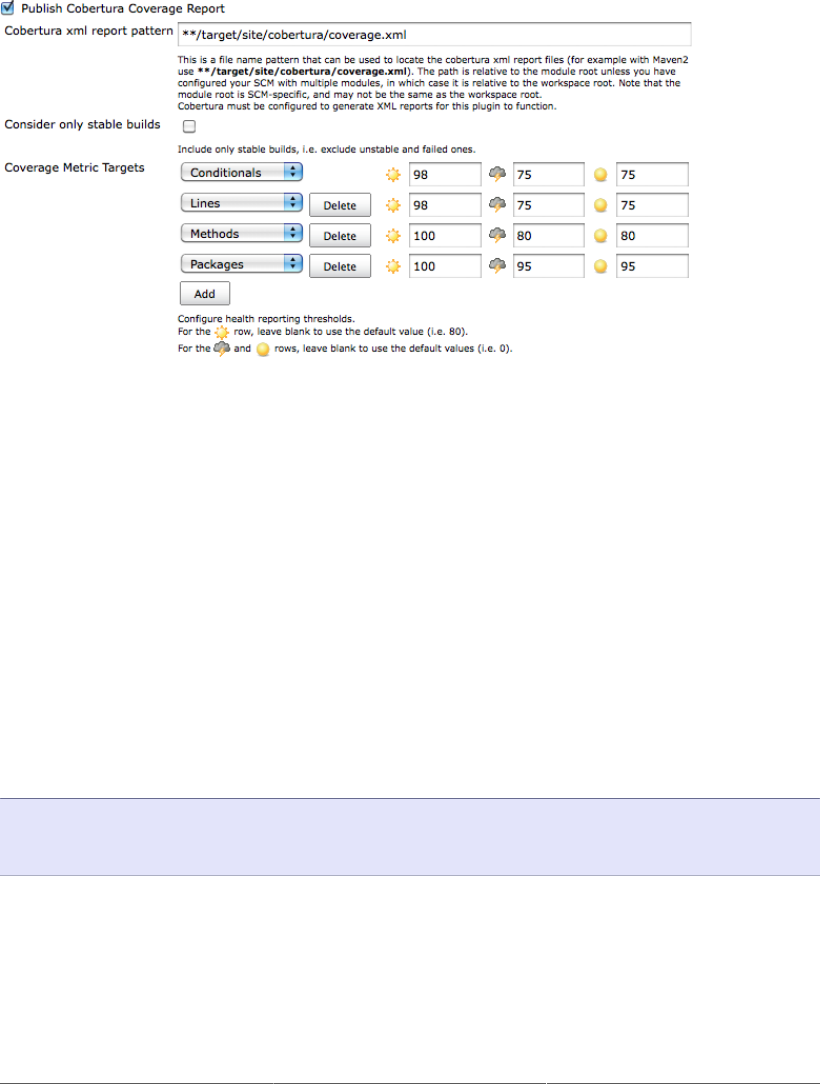Click the sunny icon in Lines row
The height and width of the screenshot is (1084, 820).
pyautogui.click(x=393, y=205)
